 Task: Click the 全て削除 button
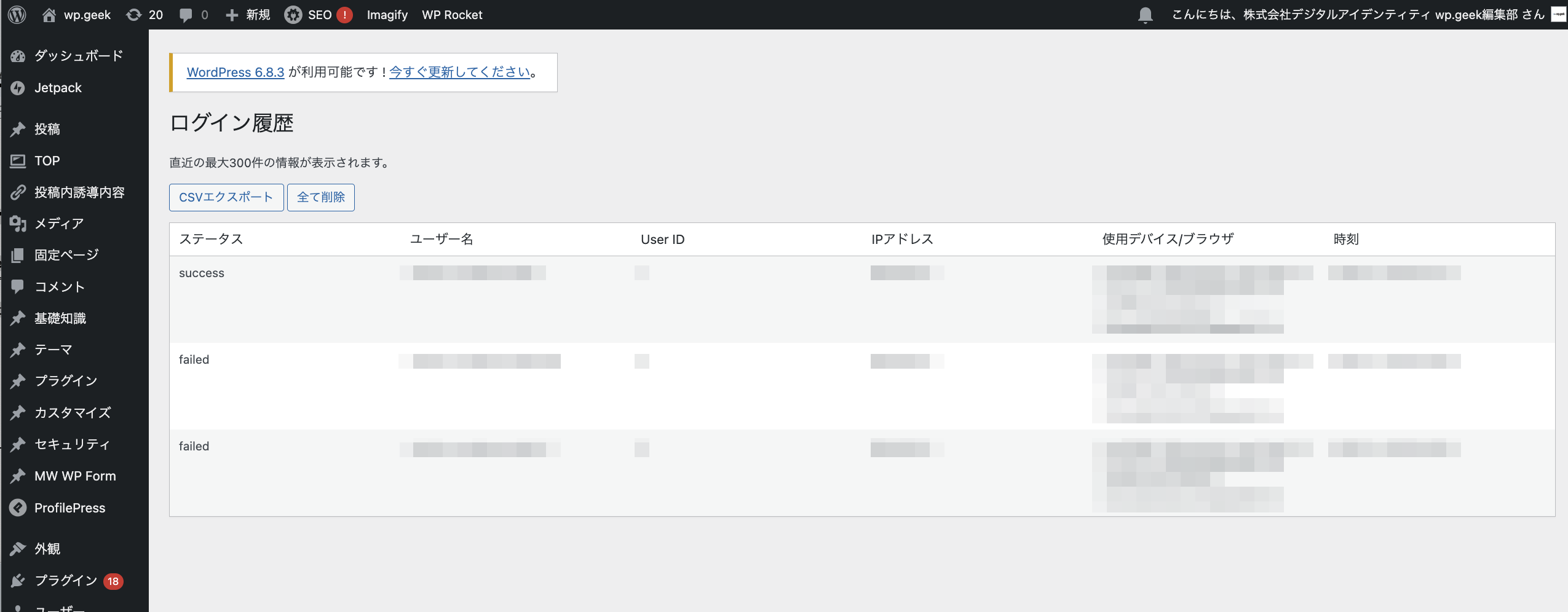point(320,197)
